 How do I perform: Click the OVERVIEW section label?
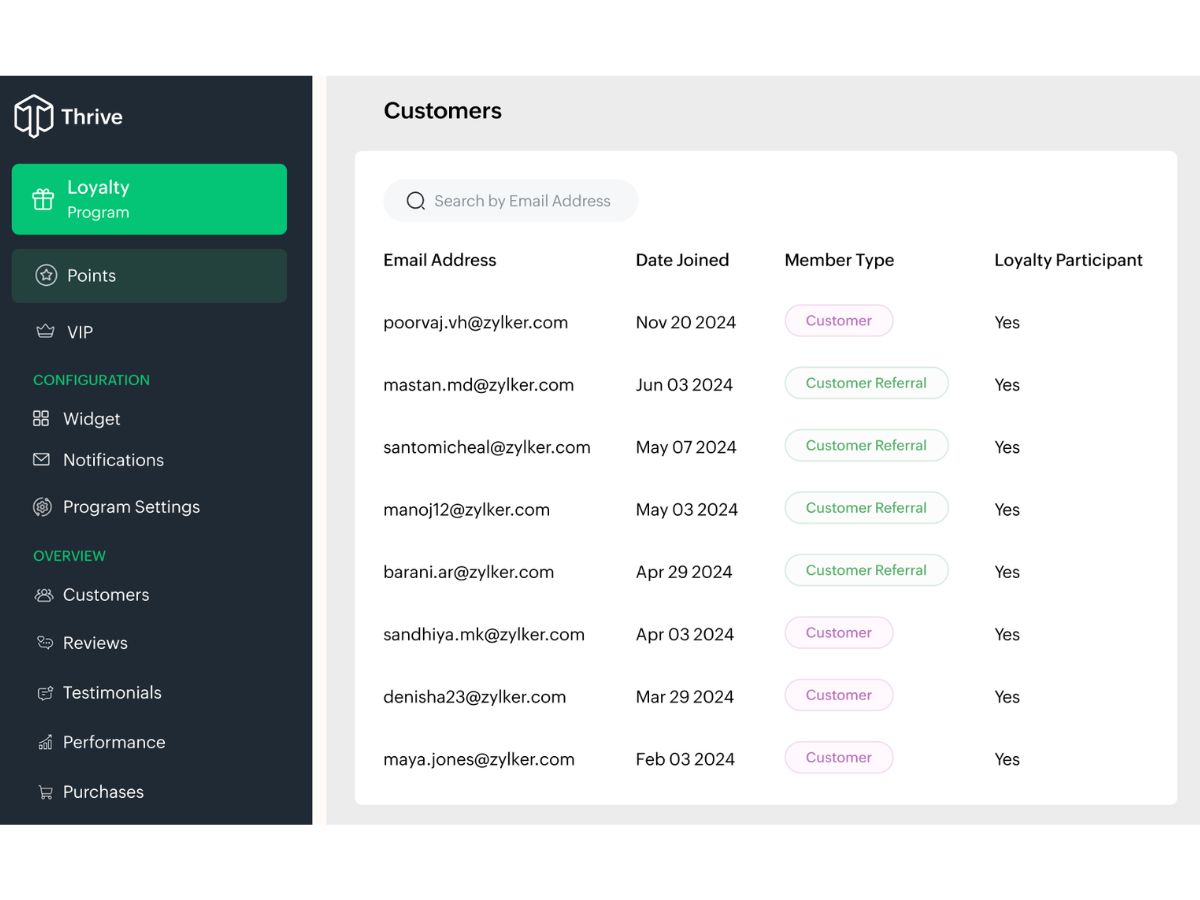(69, 556)
